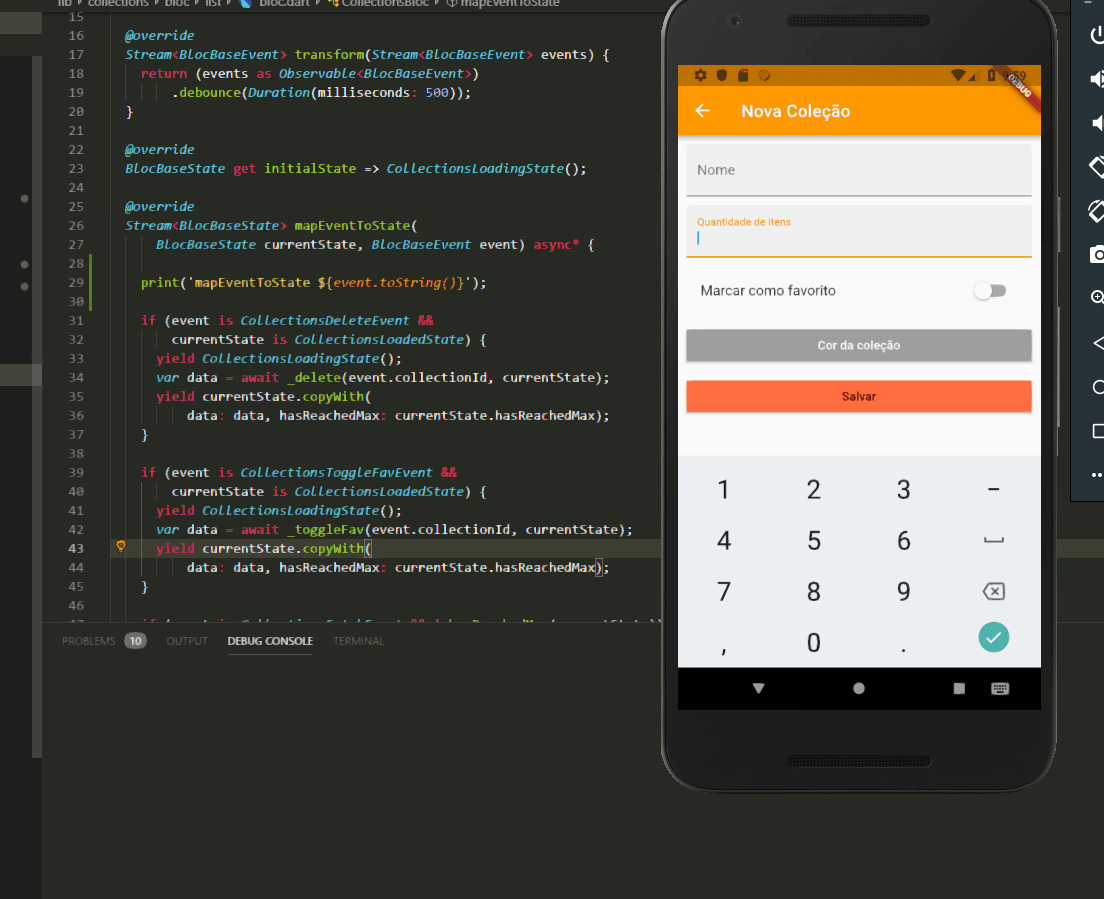Click the emulator sidebar home circle icon
Image resolution: width=1104 pixels, height=899 pixels.
[1098, 387]
